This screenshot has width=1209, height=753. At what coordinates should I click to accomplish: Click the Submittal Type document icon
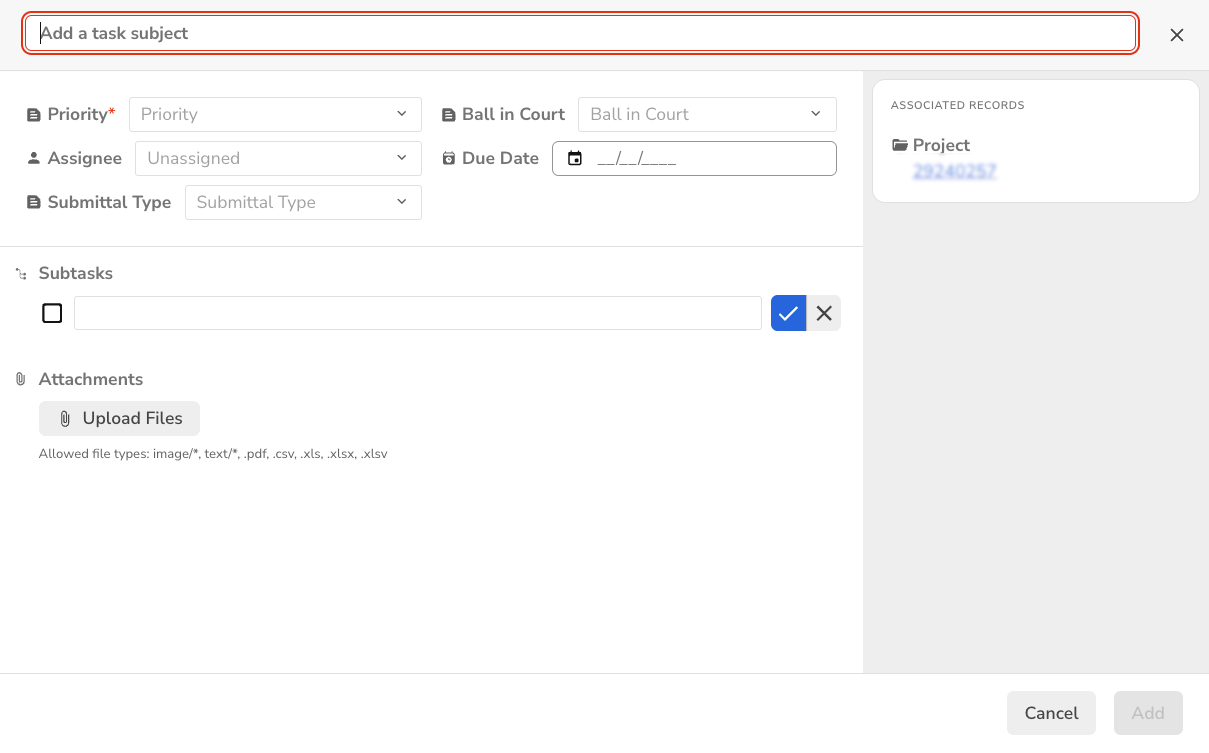tap(34, 202)
